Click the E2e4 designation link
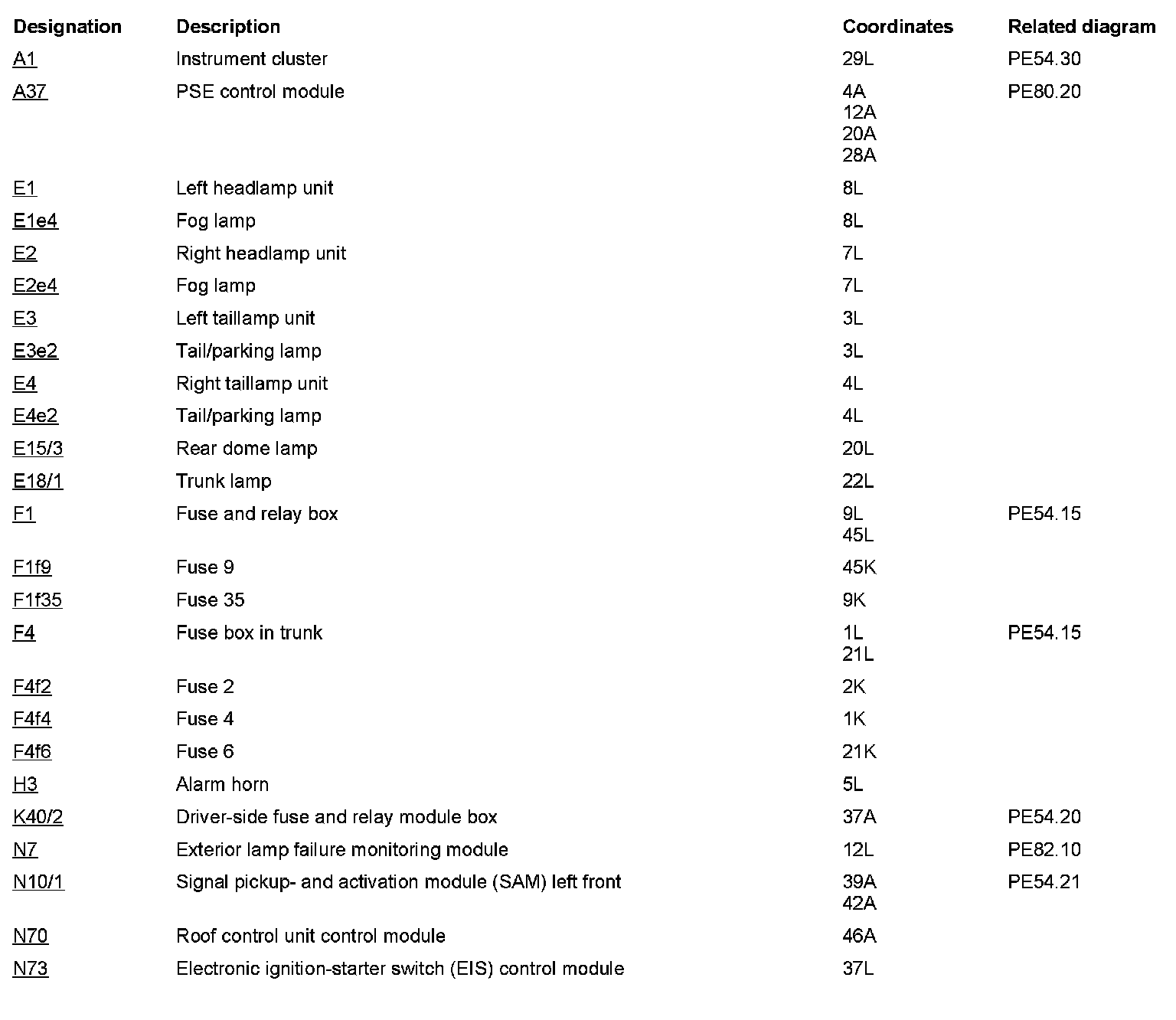The width and height of the screenshot is (1176, 1020). pyautogui.click(x=35, y=286)
